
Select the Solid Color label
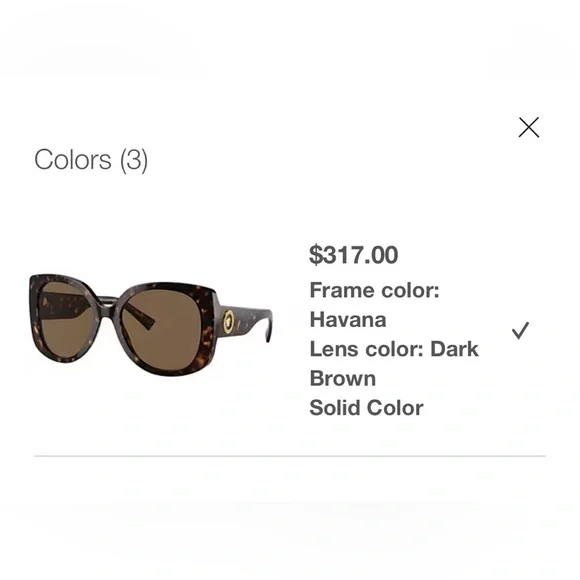pyautogui.click(x=366, y=408)
